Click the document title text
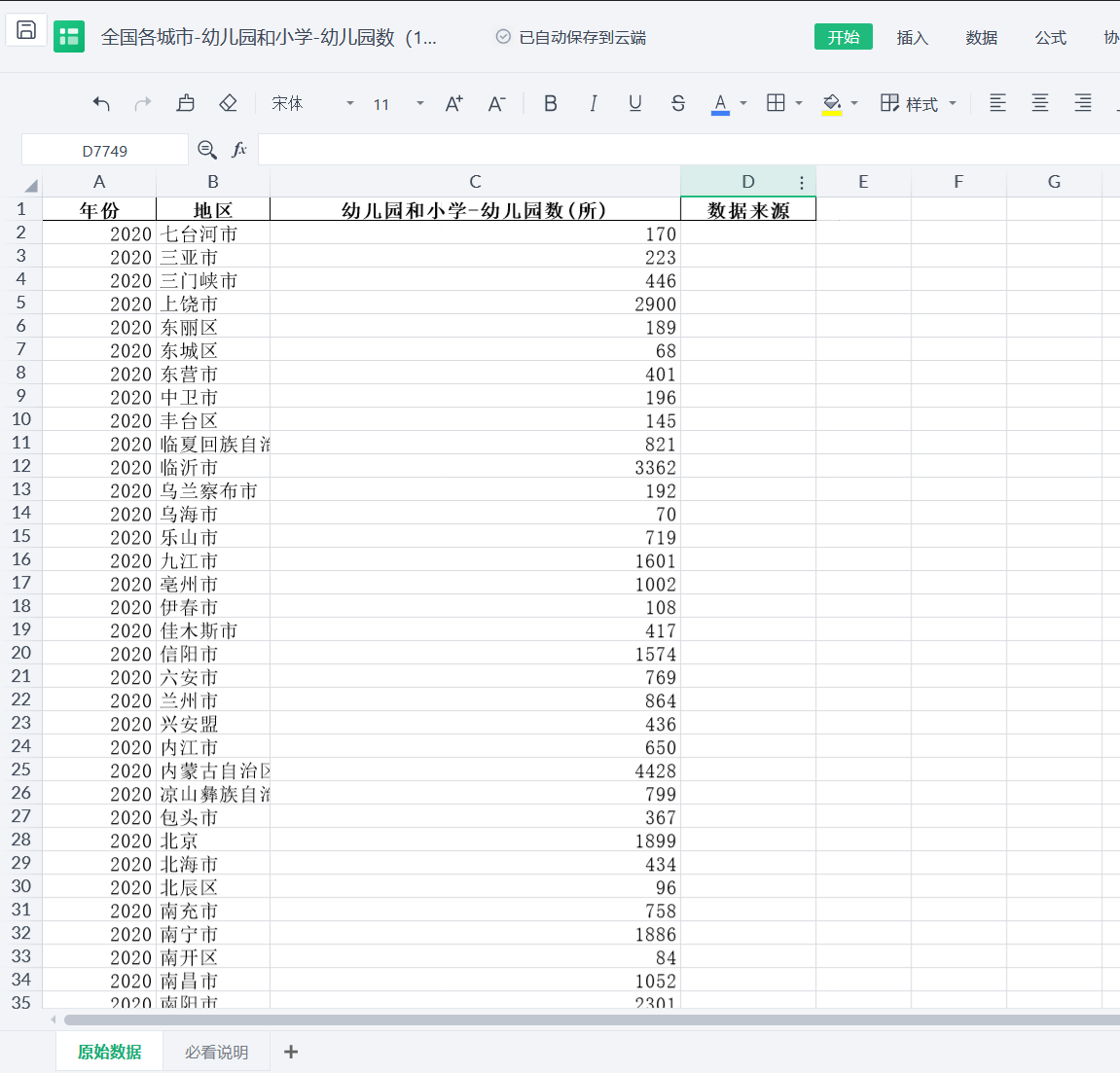 (269, 37)
